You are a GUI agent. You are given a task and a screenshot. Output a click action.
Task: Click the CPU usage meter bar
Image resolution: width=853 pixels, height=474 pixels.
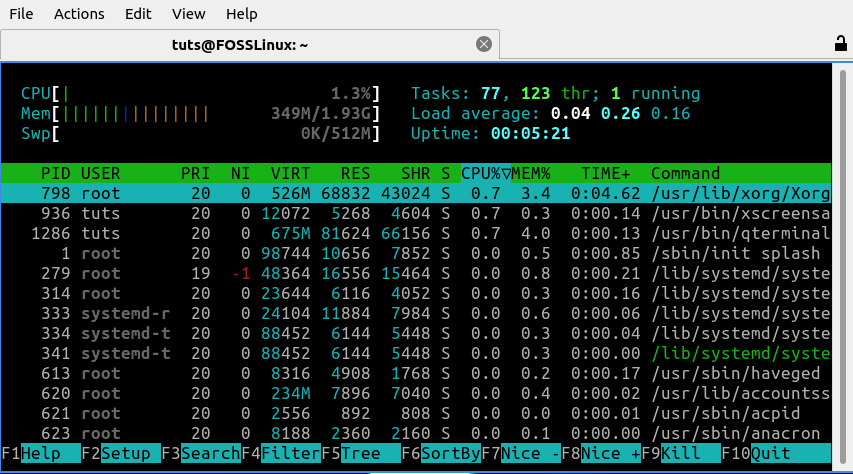click(200, 94)
